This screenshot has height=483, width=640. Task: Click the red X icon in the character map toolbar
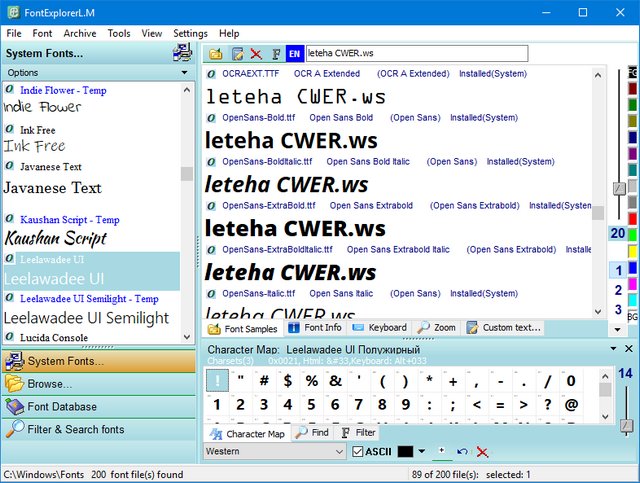483,452
